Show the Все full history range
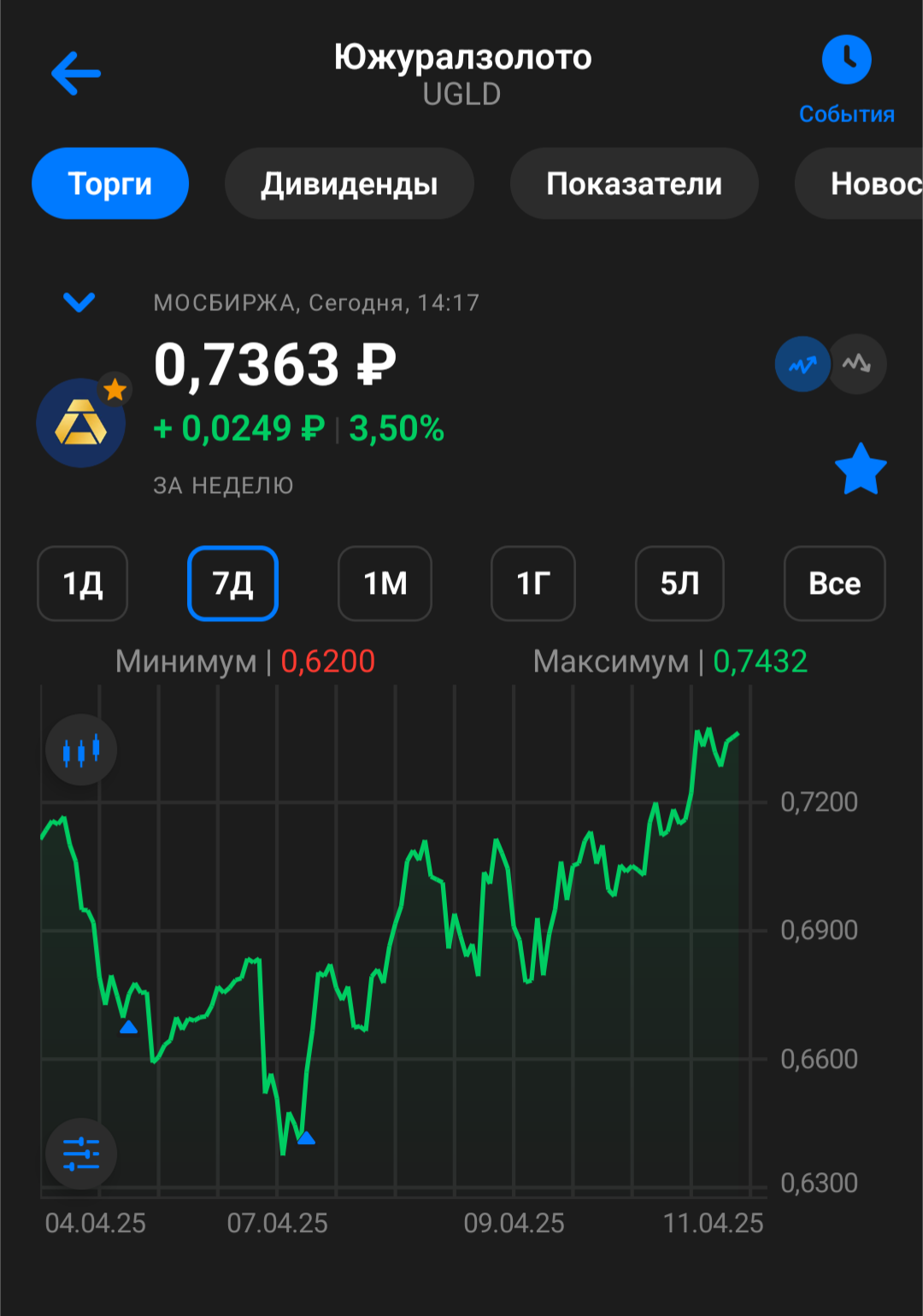 pyautogui.click(x=834, y=584)
